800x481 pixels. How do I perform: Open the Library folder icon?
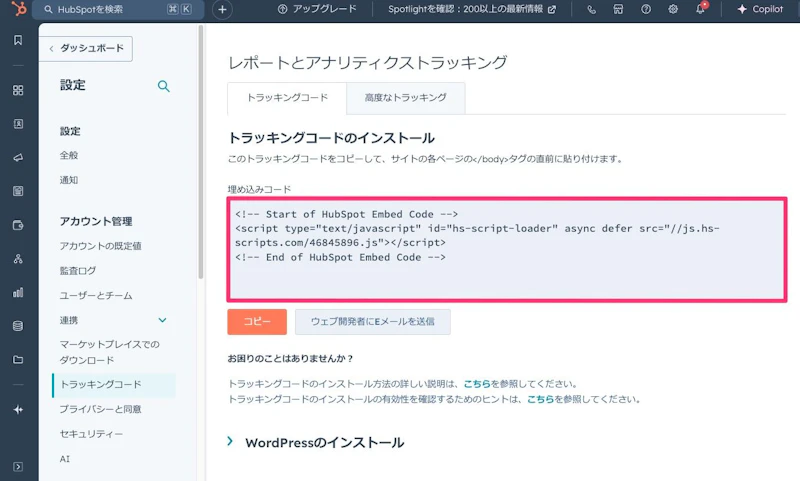point(18,360)
